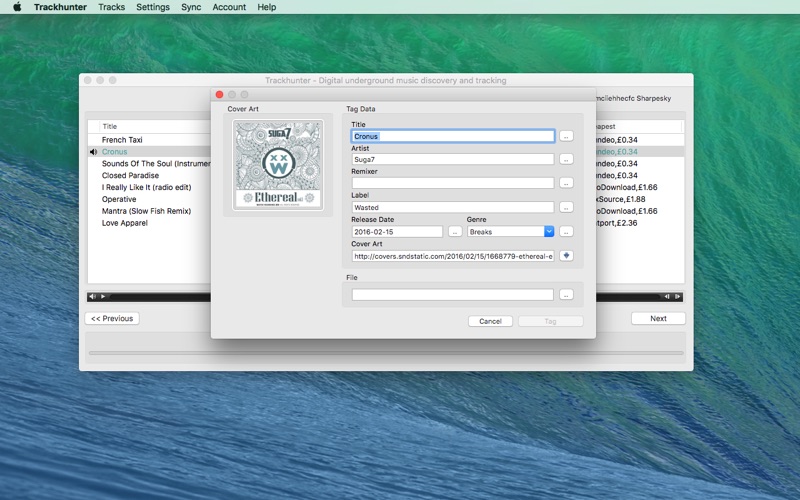Click the lookup button beside Artist field
This screenshot has width=800, height=500.
(x=566, y=159)
